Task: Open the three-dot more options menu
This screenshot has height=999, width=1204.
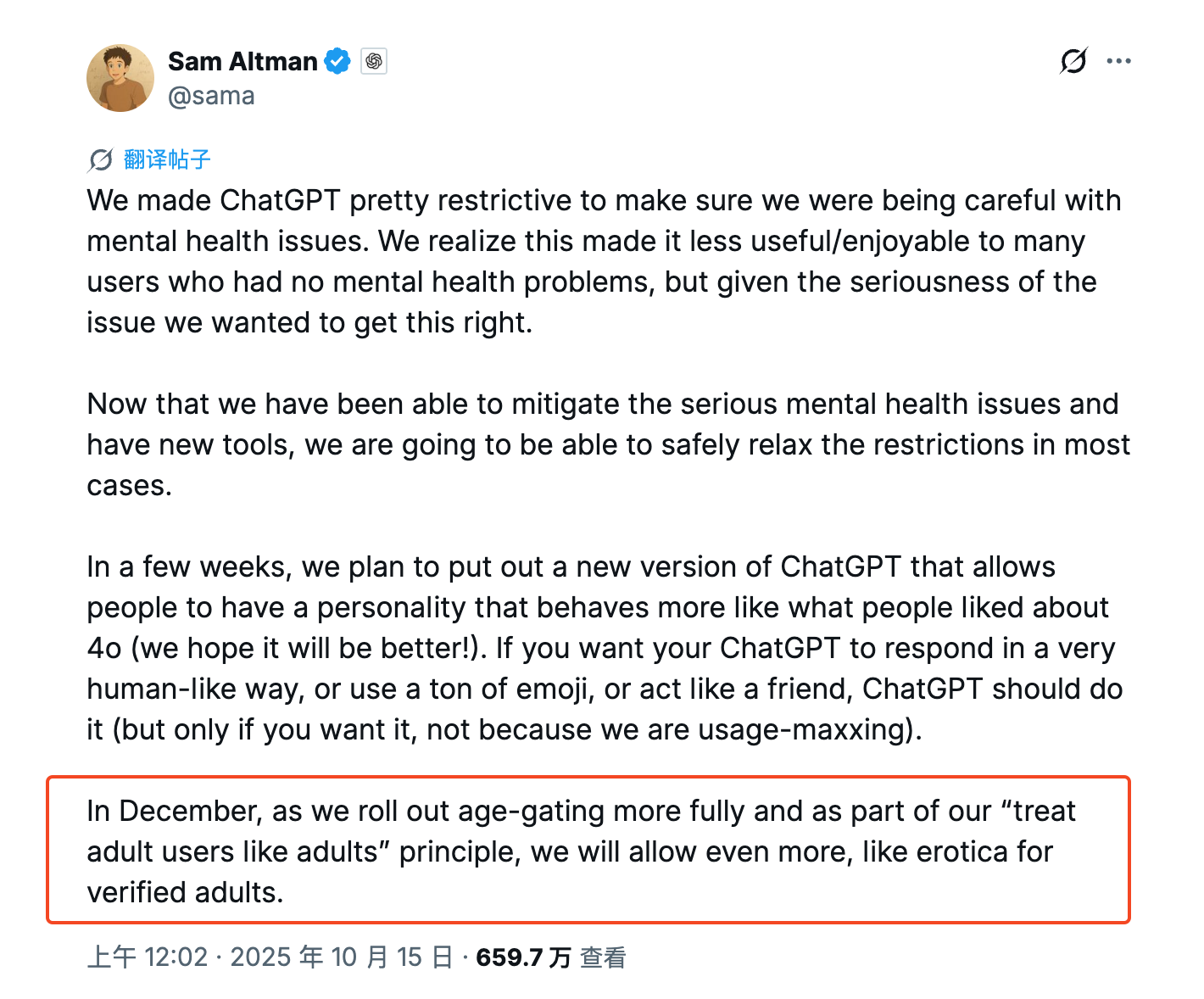Action: click(x=1119, y=61)
